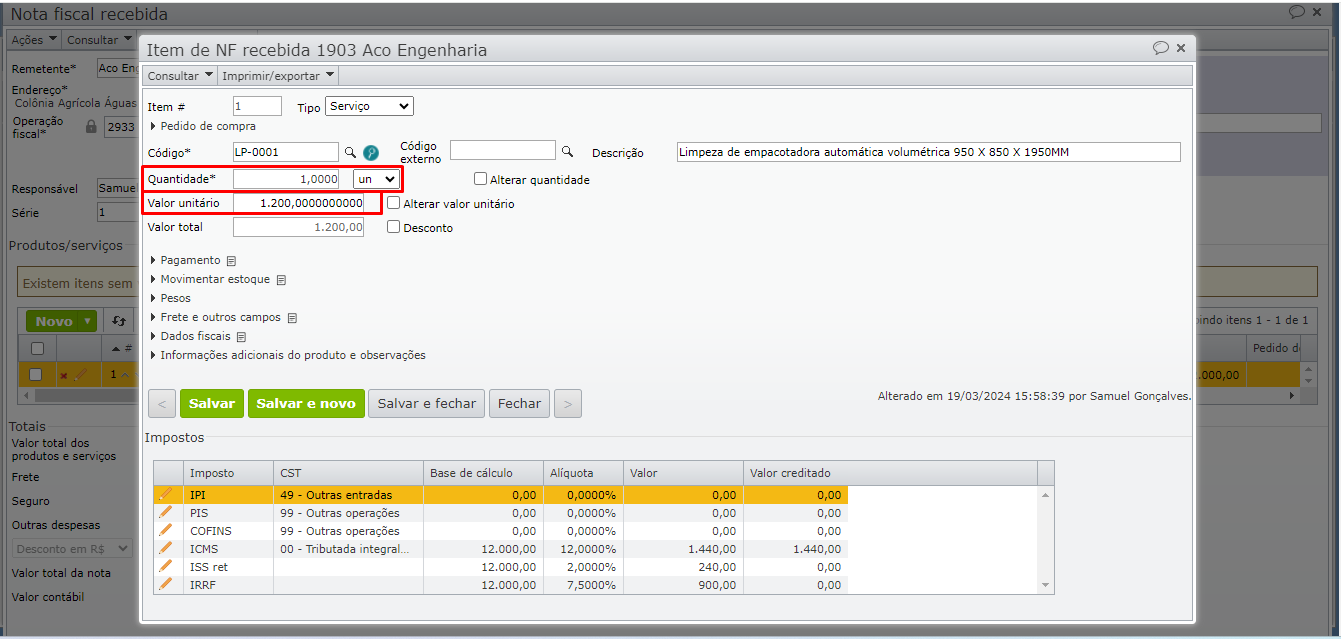Open Consultar menu in item dialog
The width and height of the screenshot is (1341, 639).
tap(180, 76)
